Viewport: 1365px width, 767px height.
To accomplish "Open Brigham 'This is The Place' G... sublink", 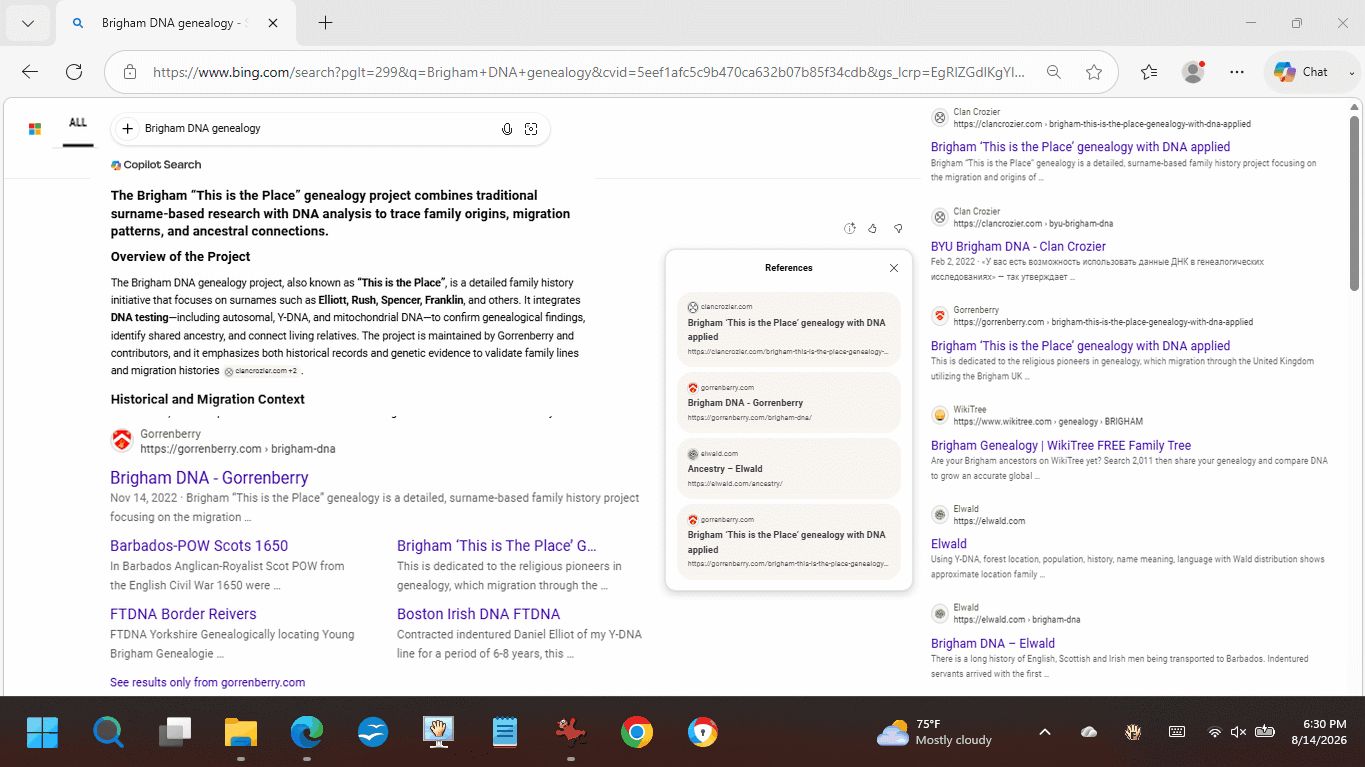I will pyautogui.click(x=497, y=546).
